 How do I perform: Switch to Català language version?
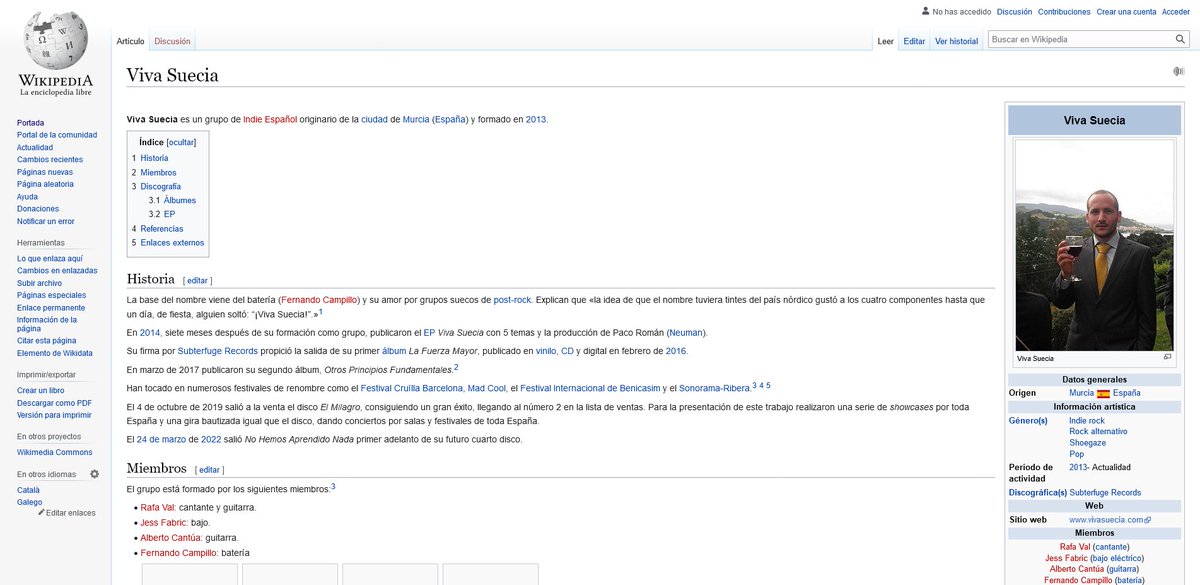click(29, 490)
